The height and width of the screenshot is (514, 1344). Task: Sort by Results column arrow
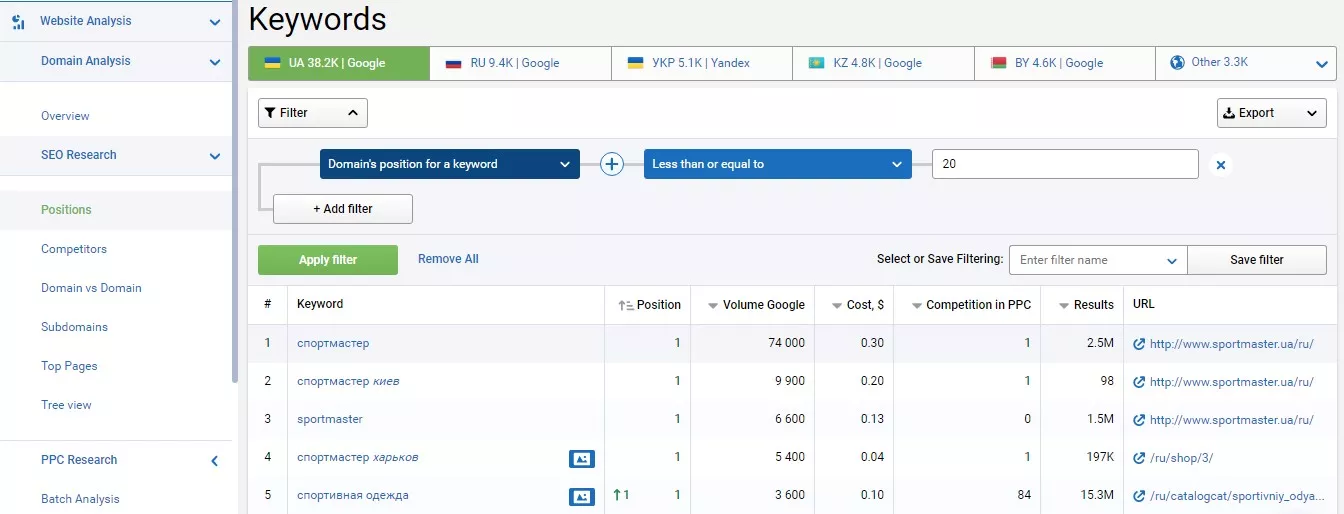coord(1065,306)
